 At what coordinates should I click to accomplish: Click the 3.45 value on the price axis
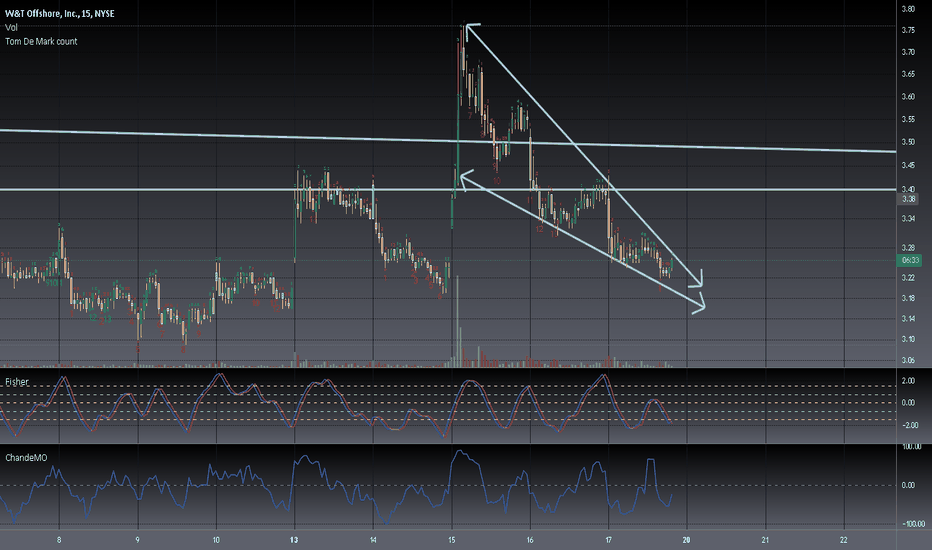[x=908, y=165]
